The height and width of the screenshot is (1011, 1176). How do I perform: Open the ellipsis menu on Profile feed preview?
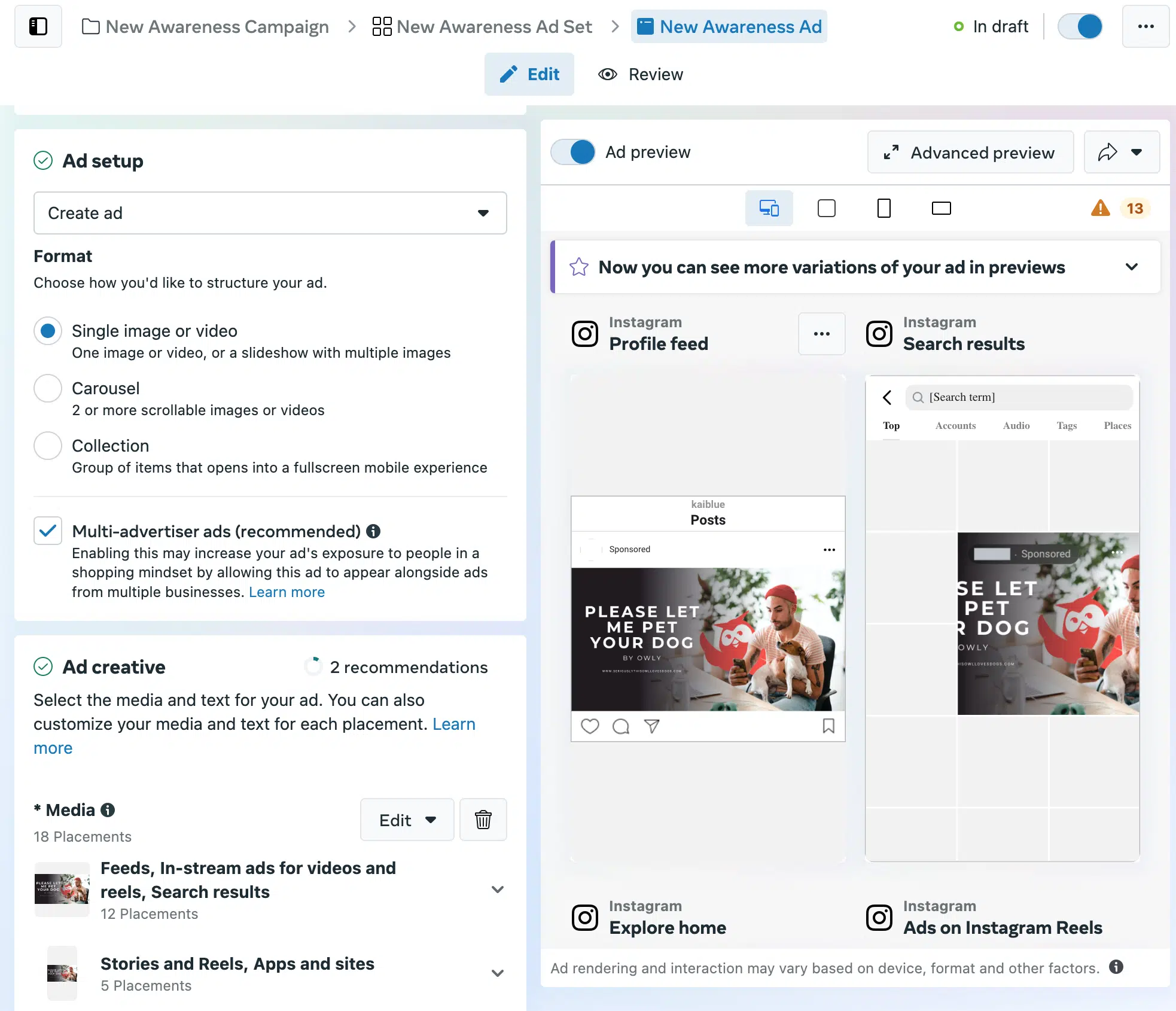click(x=821, y=334)
